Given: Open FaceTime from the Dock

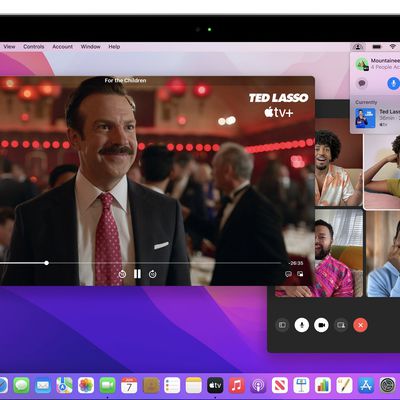Looking at the screenshot, I should pos(107,386).
